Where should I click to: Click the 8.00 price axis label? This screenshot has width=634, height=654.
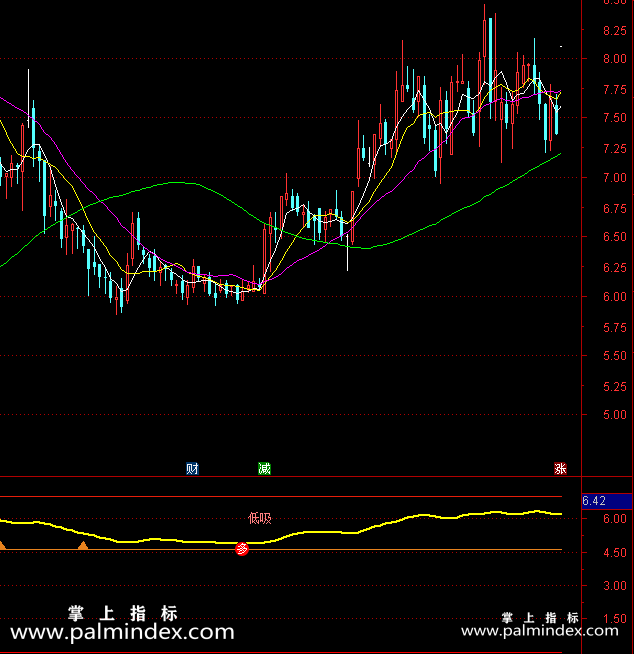point(614,59)
